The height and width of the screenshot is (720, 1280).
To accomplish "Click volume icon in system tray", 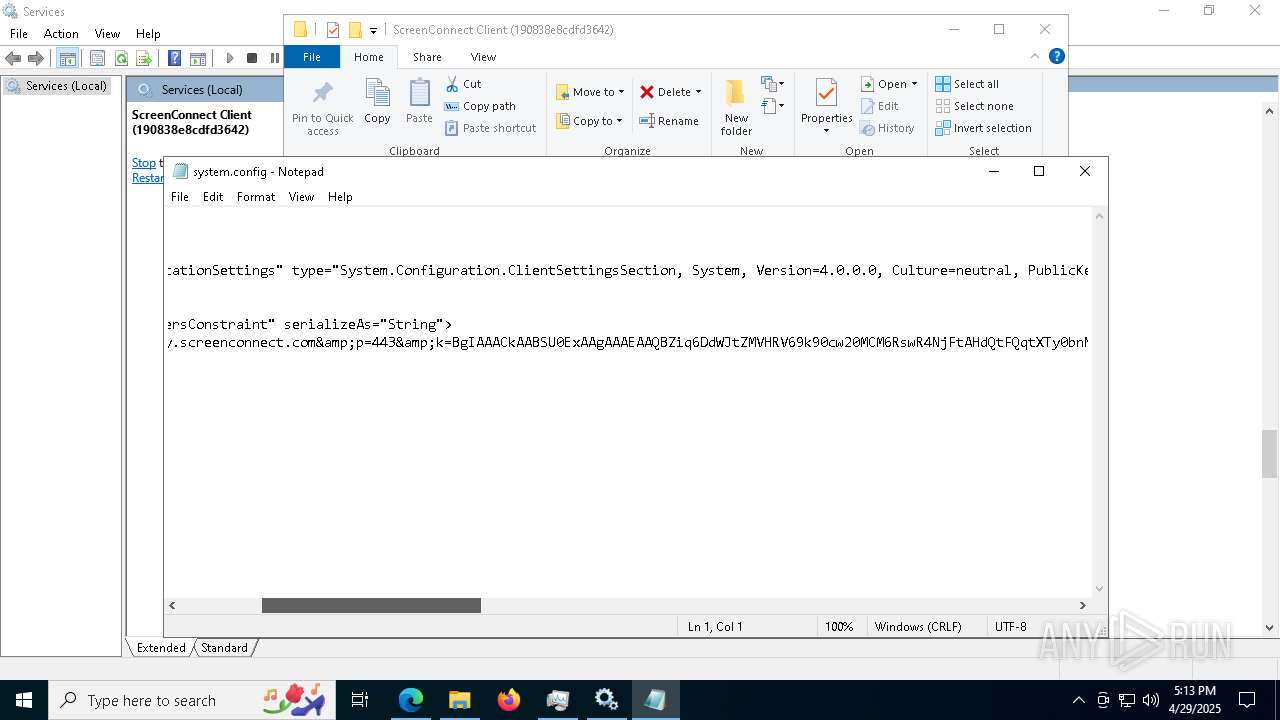I will pyautogui.click(x=1151, y=700).
